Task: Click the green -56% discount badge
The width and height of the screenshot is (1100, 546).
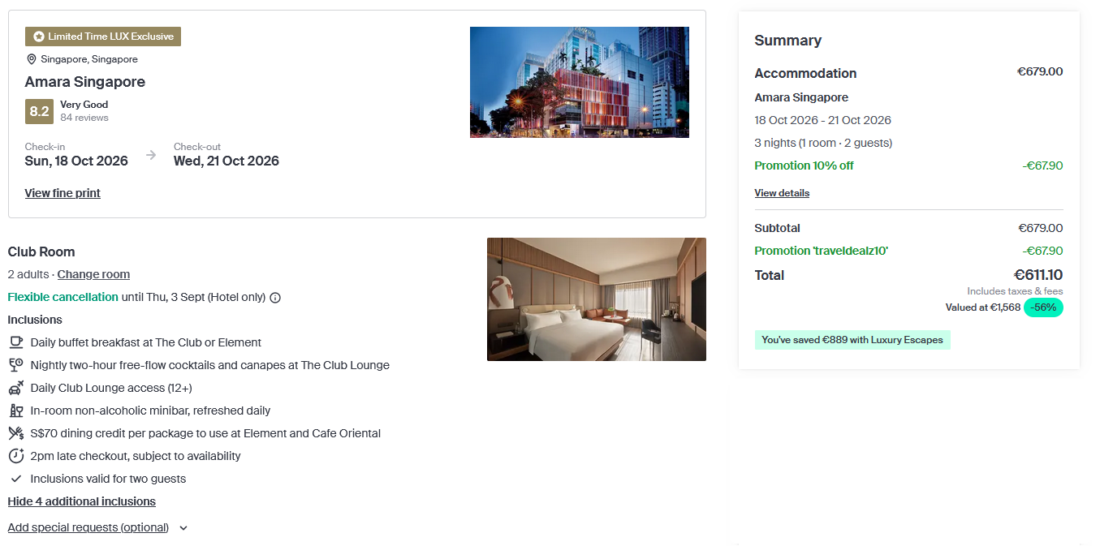Action: click(x=1044, y=308)
